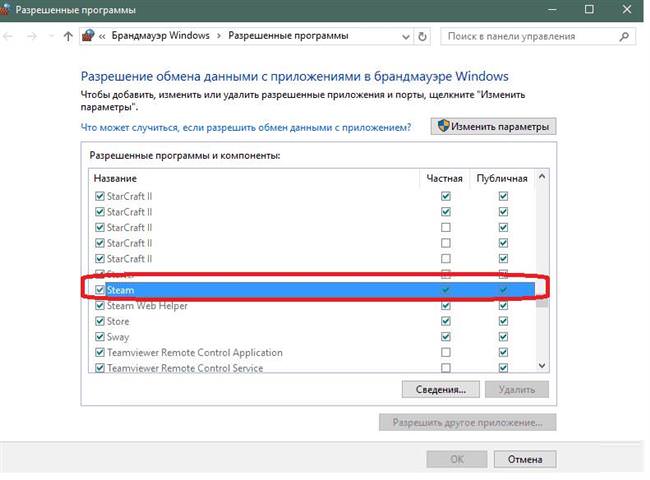Open the recent locations dropdown arrow
This screenshot has height=480, width=650.
[51, 36]
